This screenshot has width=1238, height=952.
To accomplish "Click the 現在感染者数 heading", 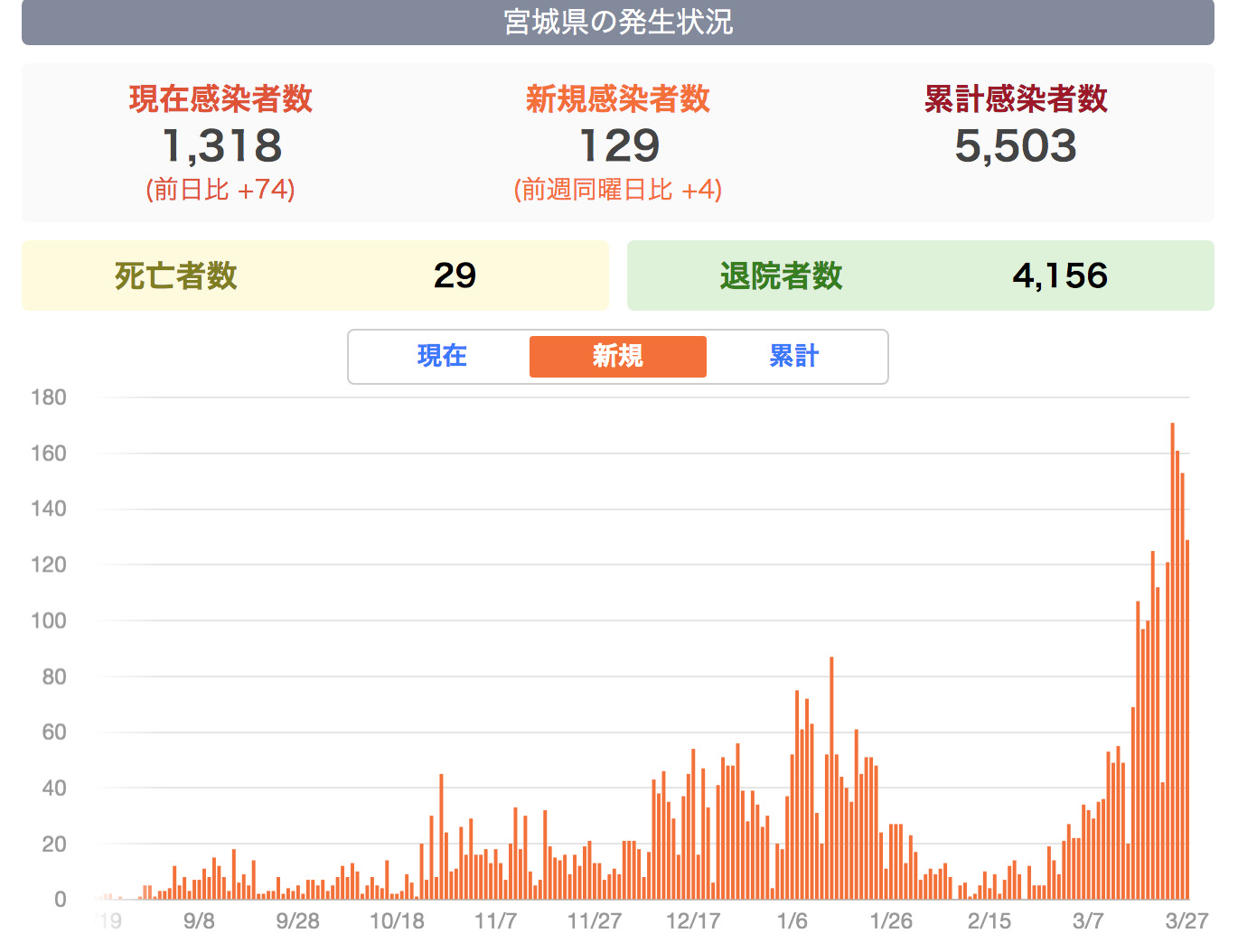I will click(220, 98).
